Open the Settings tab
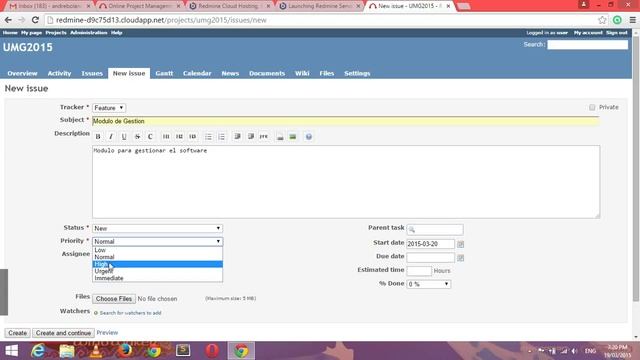This screenshot has width=640, height=360. pyautogui.click(x=357, y=73)
